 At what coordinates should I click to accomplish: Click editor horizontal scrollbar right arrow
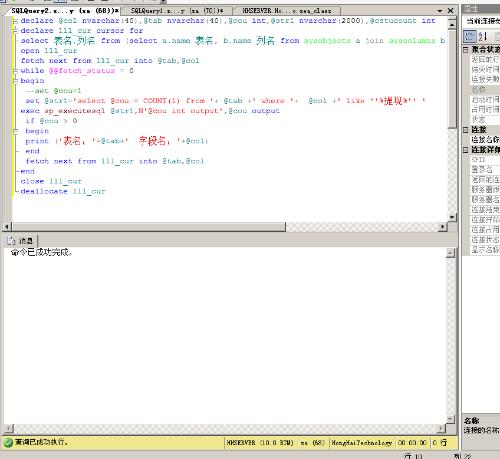coord(442,227)
